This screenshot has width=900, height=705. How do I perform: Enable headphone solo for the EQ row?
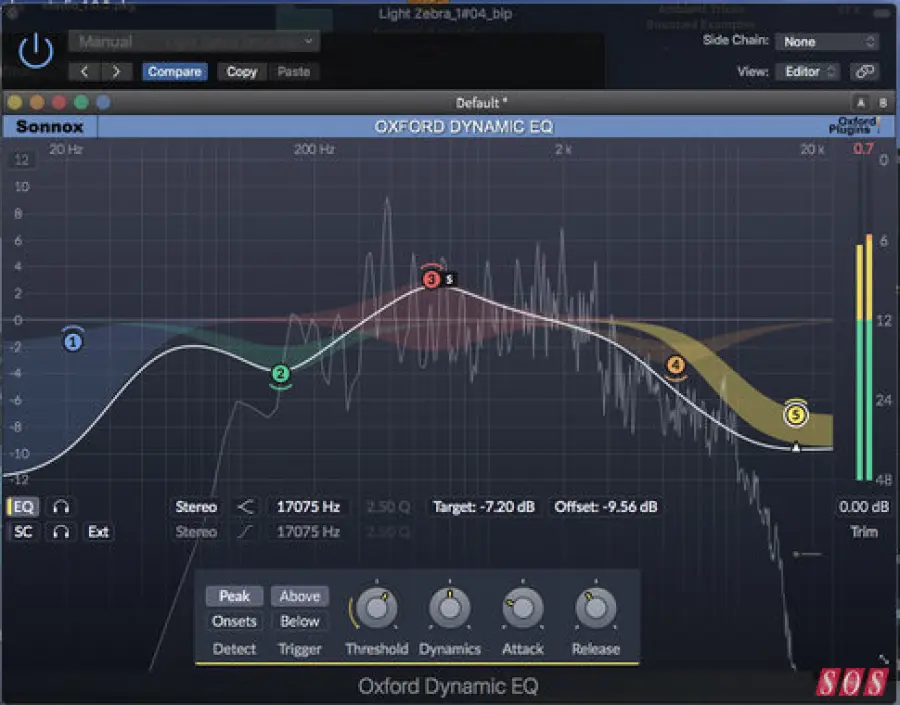click(x=61, y=507)
